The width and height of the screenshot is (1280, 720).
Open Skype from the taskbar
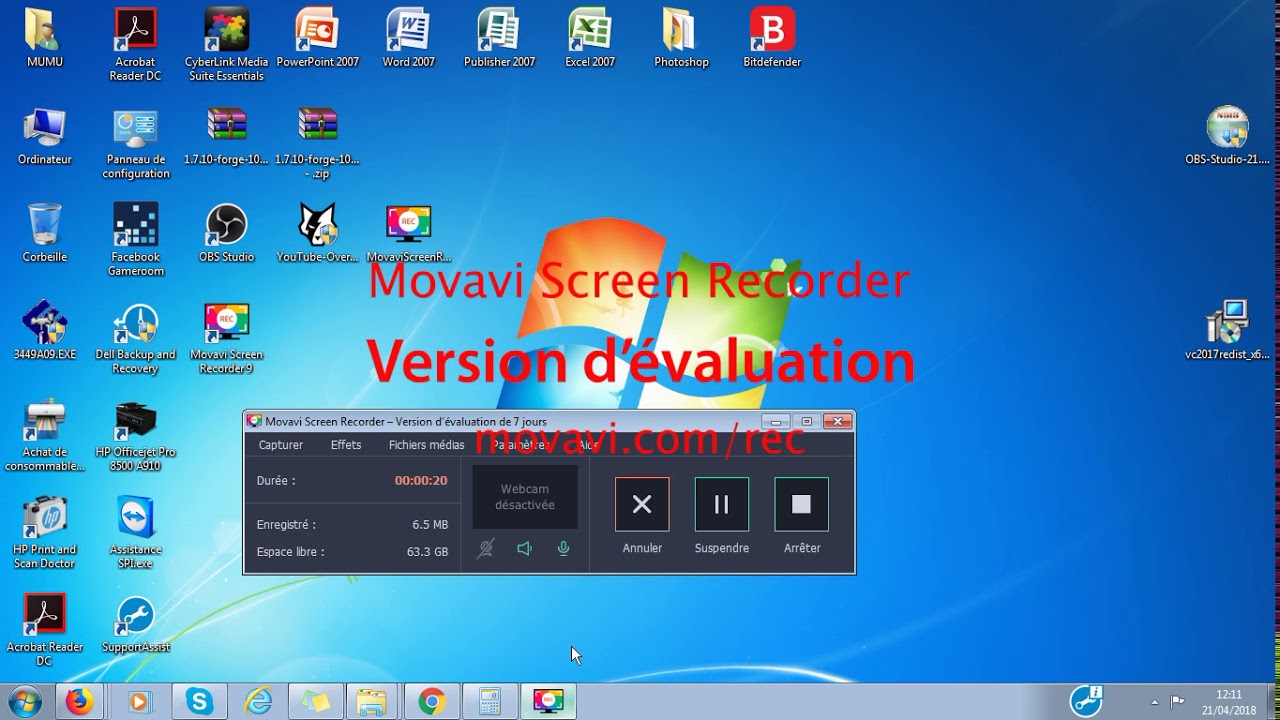pyautogui.click(x=200, y=702)
